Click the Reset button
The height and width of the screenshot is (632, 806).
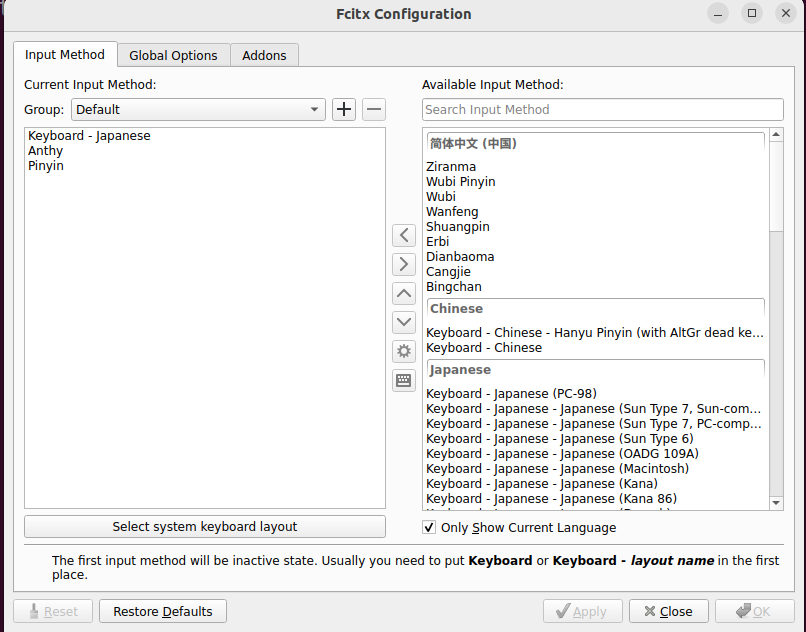click(x=53, y=611)
